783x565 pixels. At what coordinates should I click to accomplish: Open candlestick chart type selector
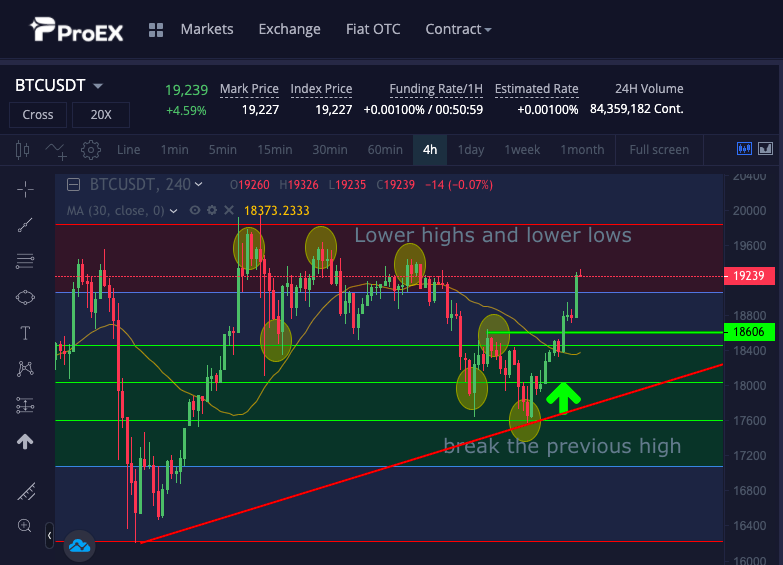click(x=22, y=150)
